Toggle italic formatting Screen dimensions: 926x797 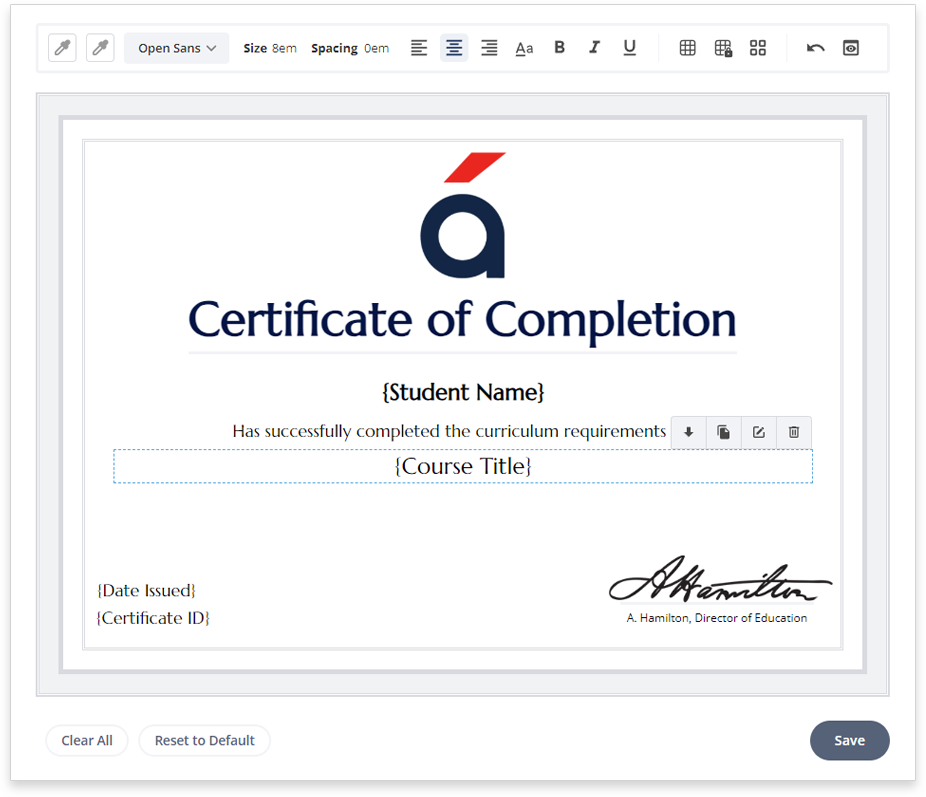coord(594,47)
